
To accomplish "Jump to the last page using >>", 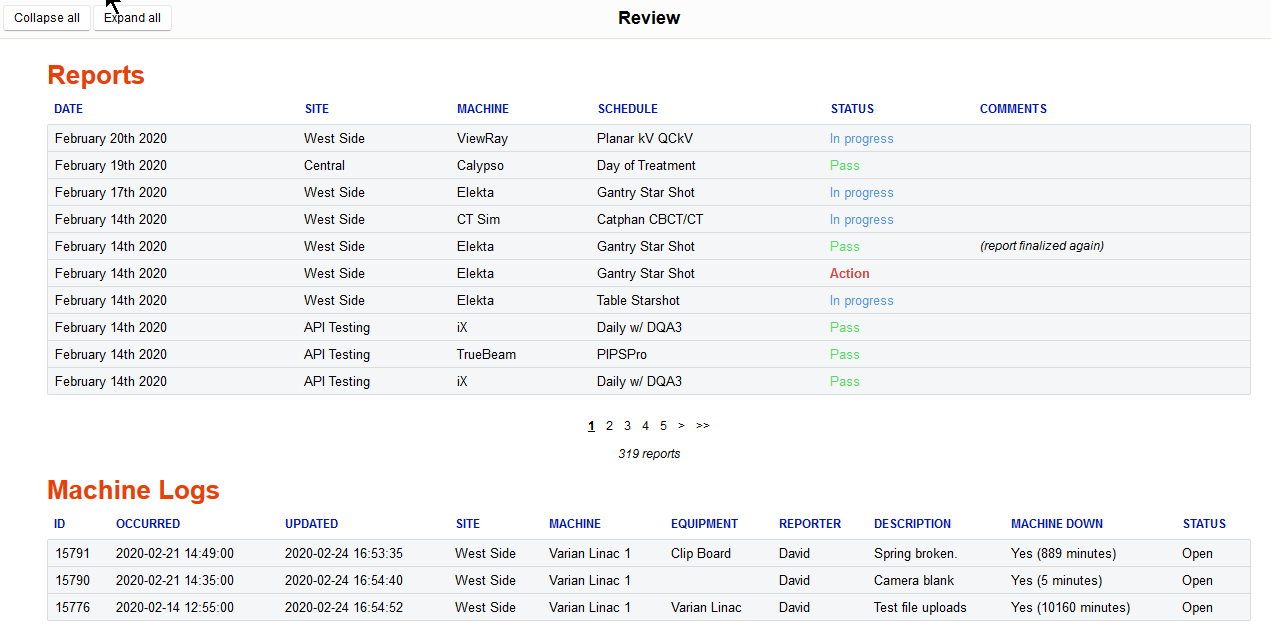I will coord(702,425).
